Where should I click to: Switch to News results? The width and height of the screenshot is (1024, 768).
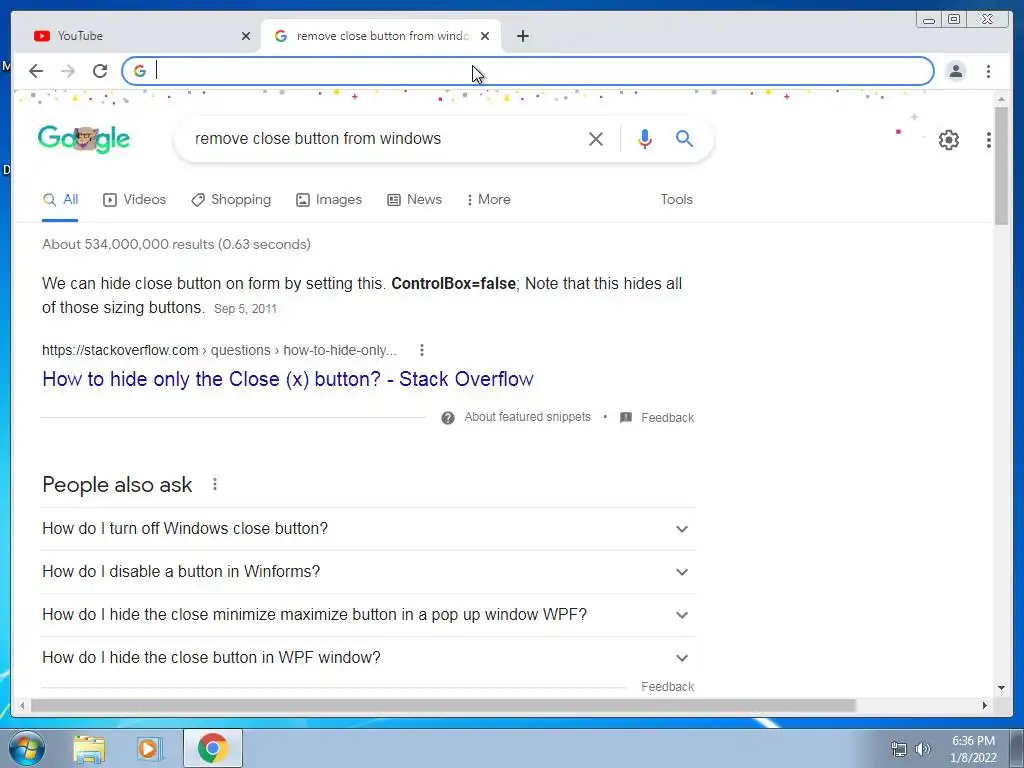click(415, 200)
